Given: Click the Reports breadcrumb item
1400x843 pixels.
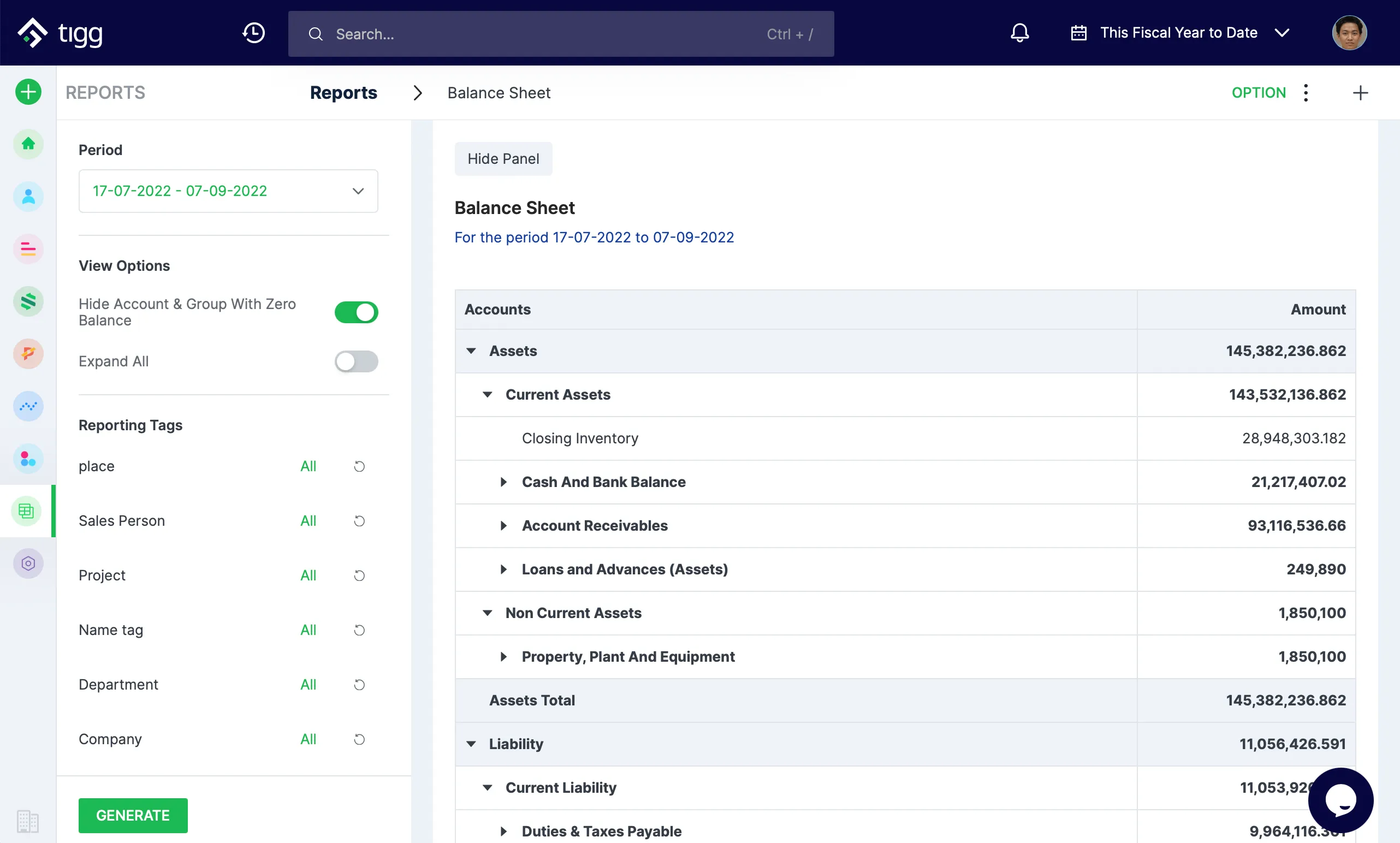Looking at the screenshot, I should 343,93.
